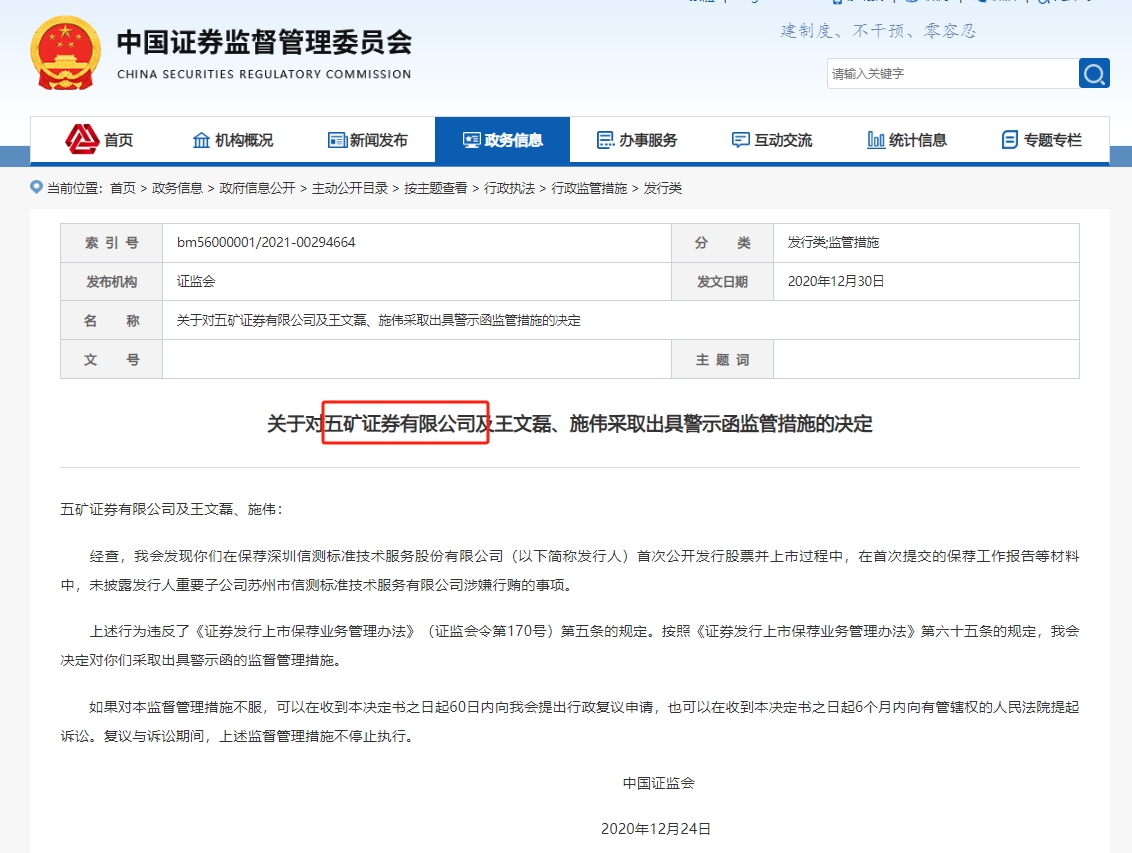
Task: Select 主动公开目录 breadcrumb link
Action: click(349, 188)
